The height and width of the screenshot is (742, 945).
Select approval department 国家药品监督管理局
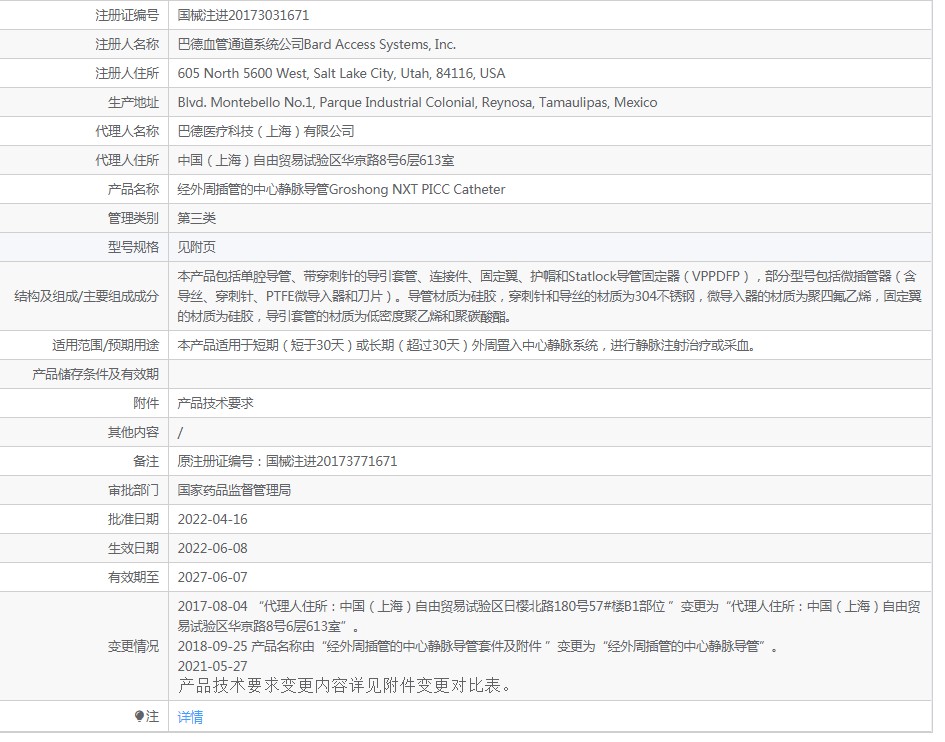pyautogui.click(x=234, y=490)
